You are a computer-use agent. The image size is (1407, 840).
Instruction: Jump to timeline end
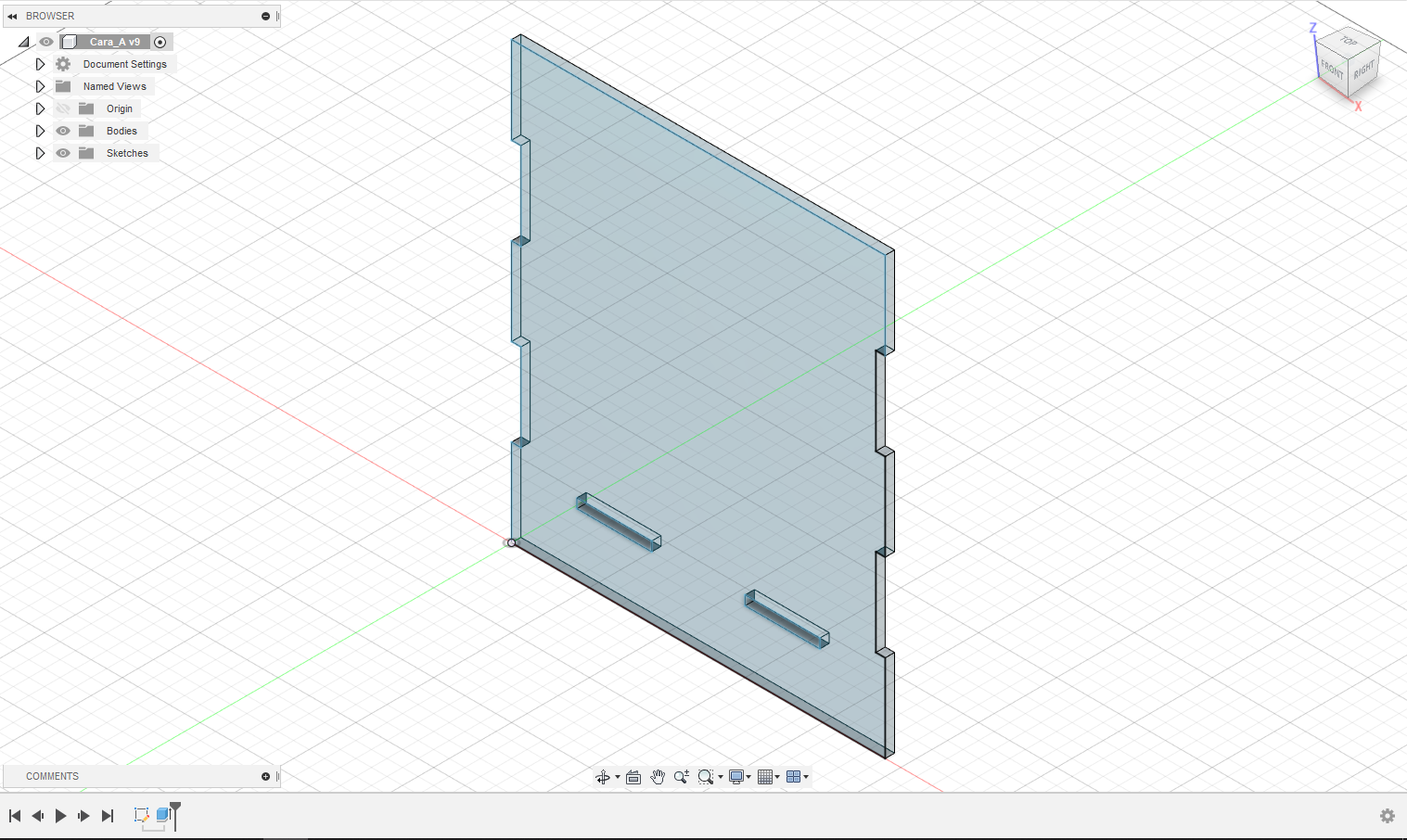tap(108, 816)
